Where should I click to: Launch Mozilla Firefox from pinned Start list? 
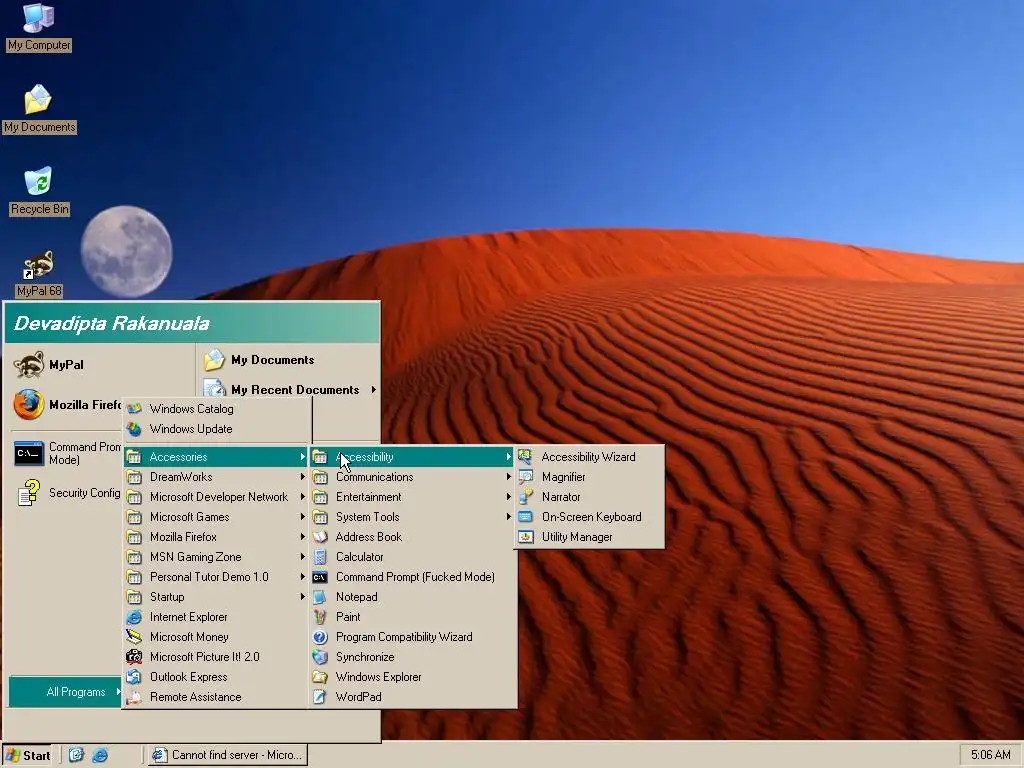(x=65, y=405)
